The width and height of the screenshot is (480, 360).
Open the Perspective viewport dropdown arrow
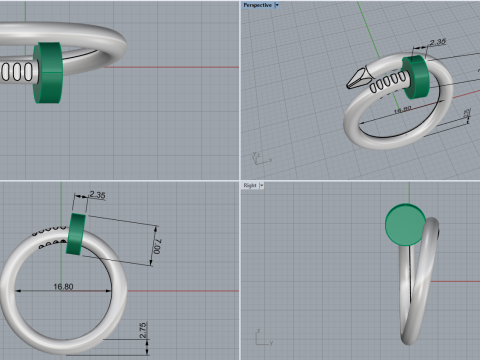277,5
